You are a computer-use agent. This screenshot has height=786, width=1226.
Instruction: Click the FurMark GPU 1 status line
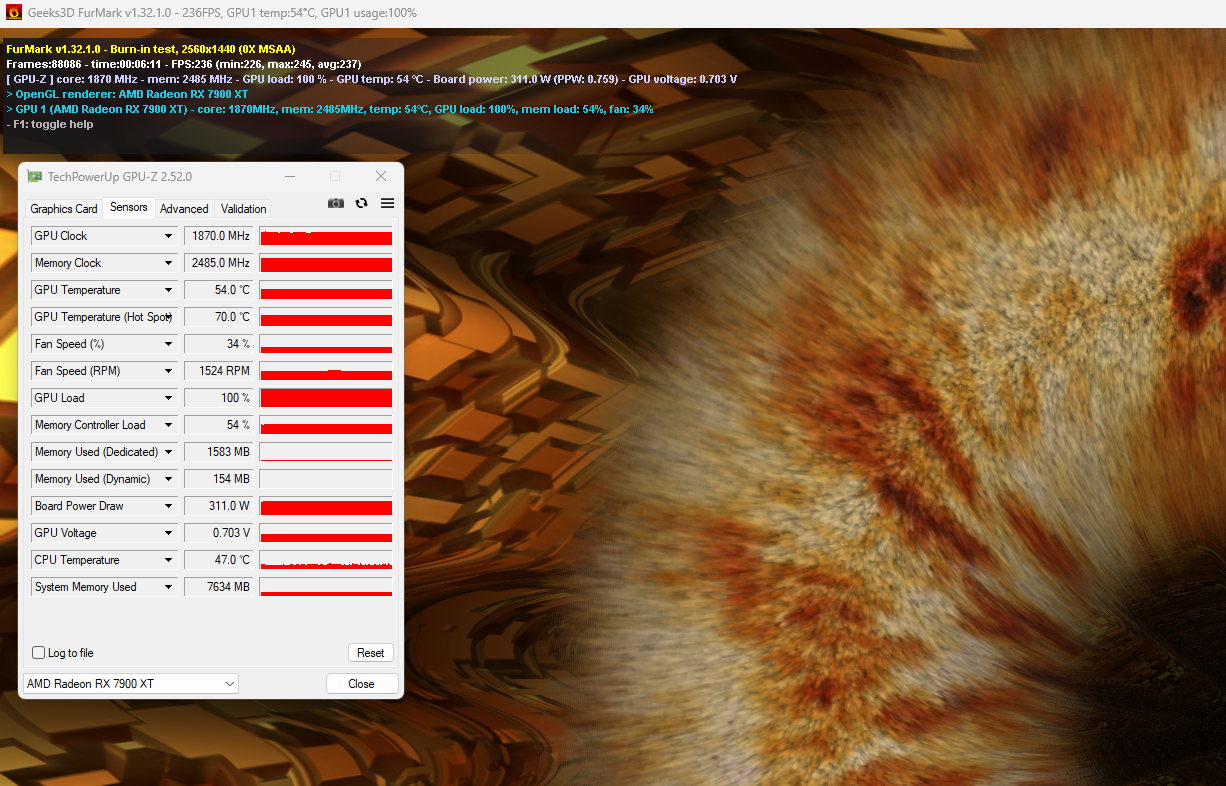(x=330, y=109)
